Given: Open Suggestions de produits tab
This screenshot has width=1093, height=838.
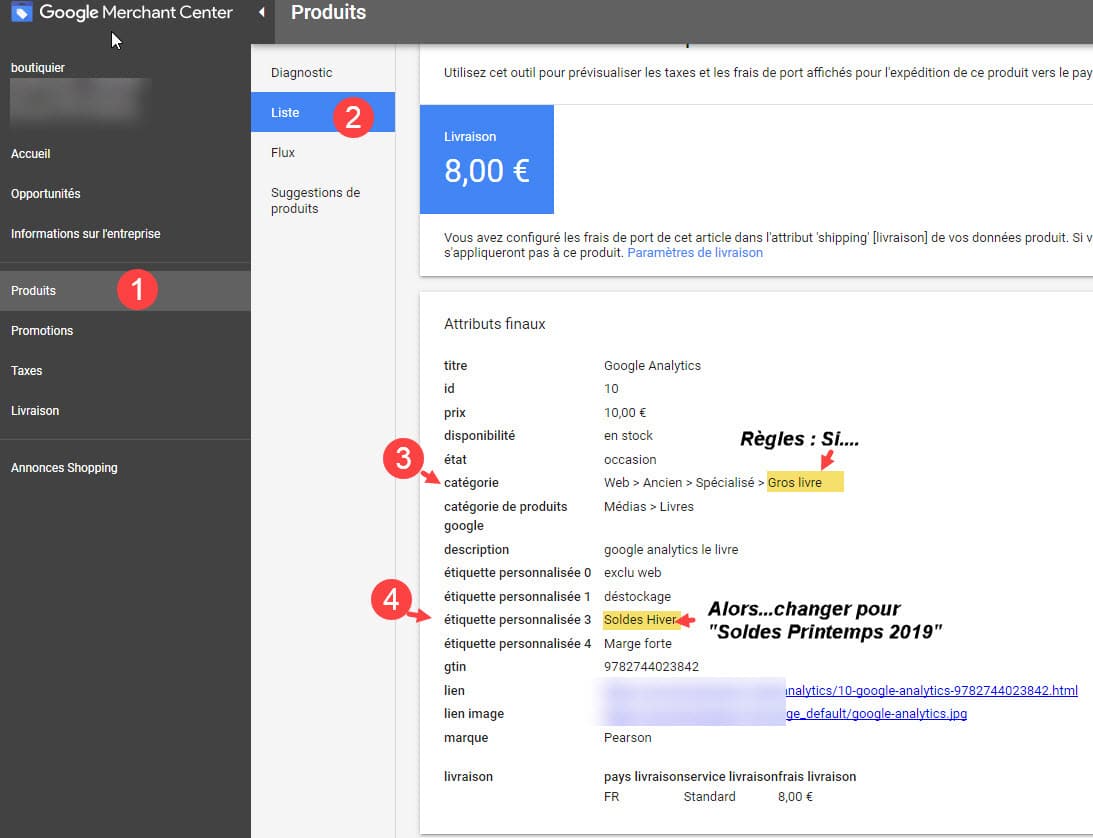Looking at the screenshot, I should point(315,200).
